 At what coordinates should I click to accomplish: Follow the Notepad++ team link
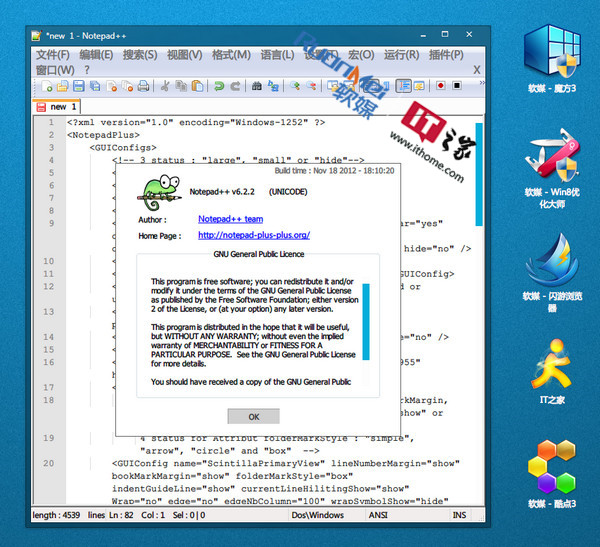230,219
